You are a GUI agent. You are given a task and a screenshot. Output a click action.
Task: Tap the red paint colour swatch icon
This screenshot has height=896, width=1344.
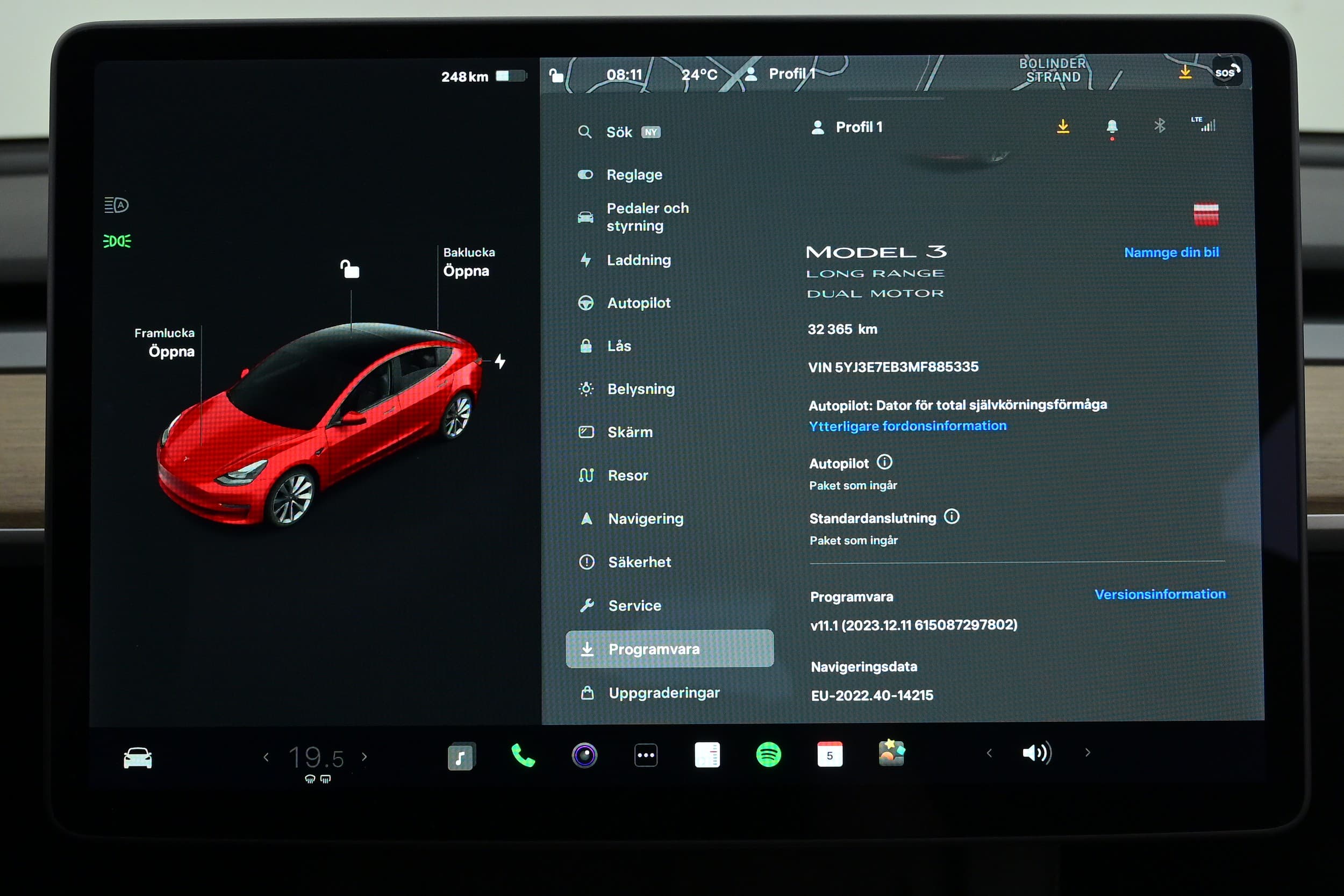[1206, 214]
